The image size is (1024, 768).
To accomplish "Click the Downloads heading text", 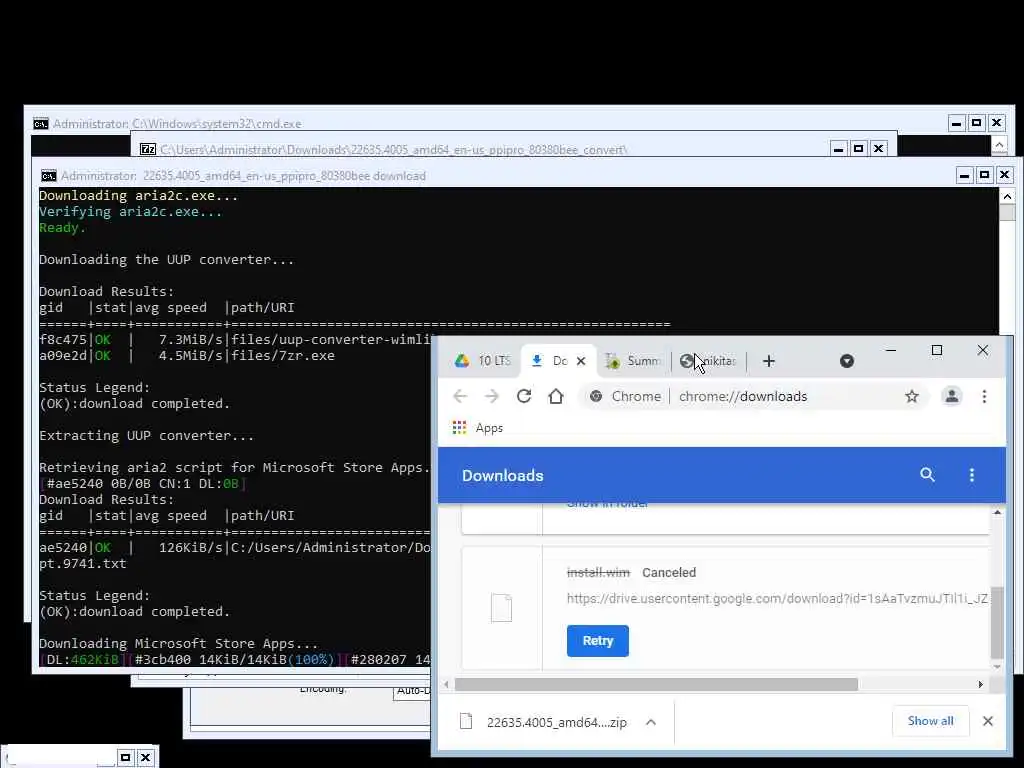I will pyautogui.click(x=502, y=475).
